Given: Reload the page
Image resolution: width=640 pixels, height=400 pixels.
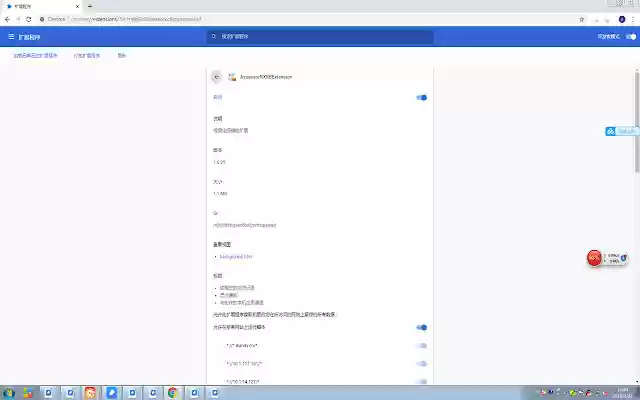Looking at the screenshot, I should point(29,19).
